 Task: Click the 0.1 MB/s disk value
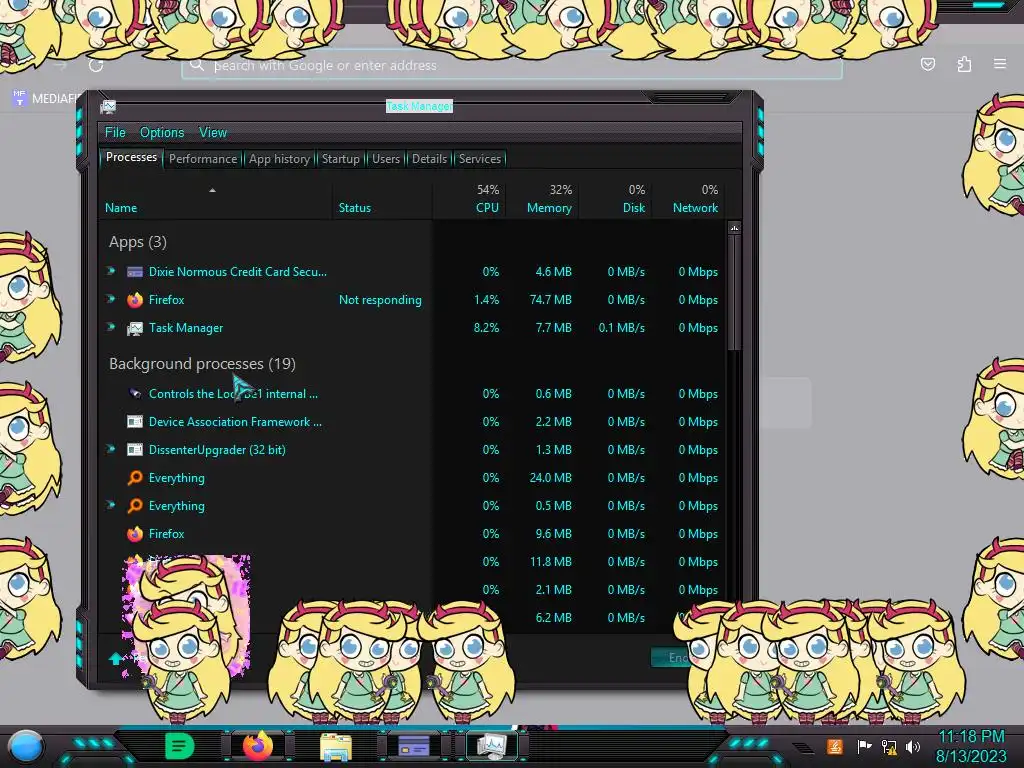point(622,328)
